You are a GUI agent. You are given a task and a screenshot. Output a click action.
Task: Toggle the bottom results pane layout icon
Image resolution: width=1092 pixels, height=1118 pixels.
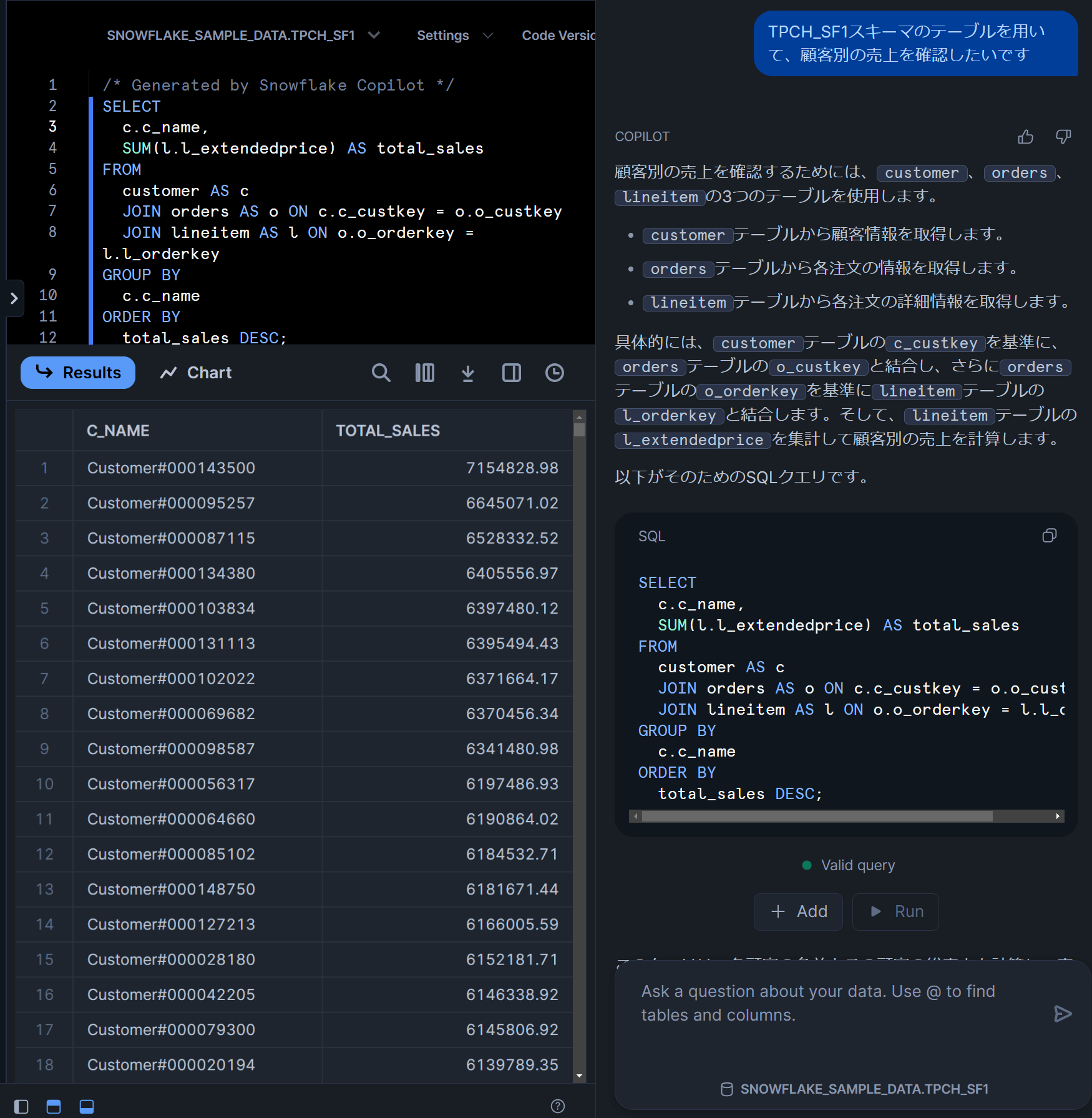pos(87,1106)
